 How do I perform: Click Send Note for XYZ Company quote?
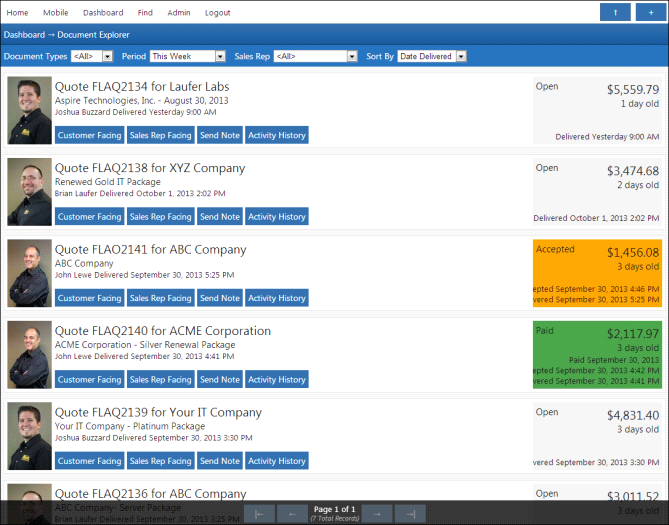coord(219,217)
